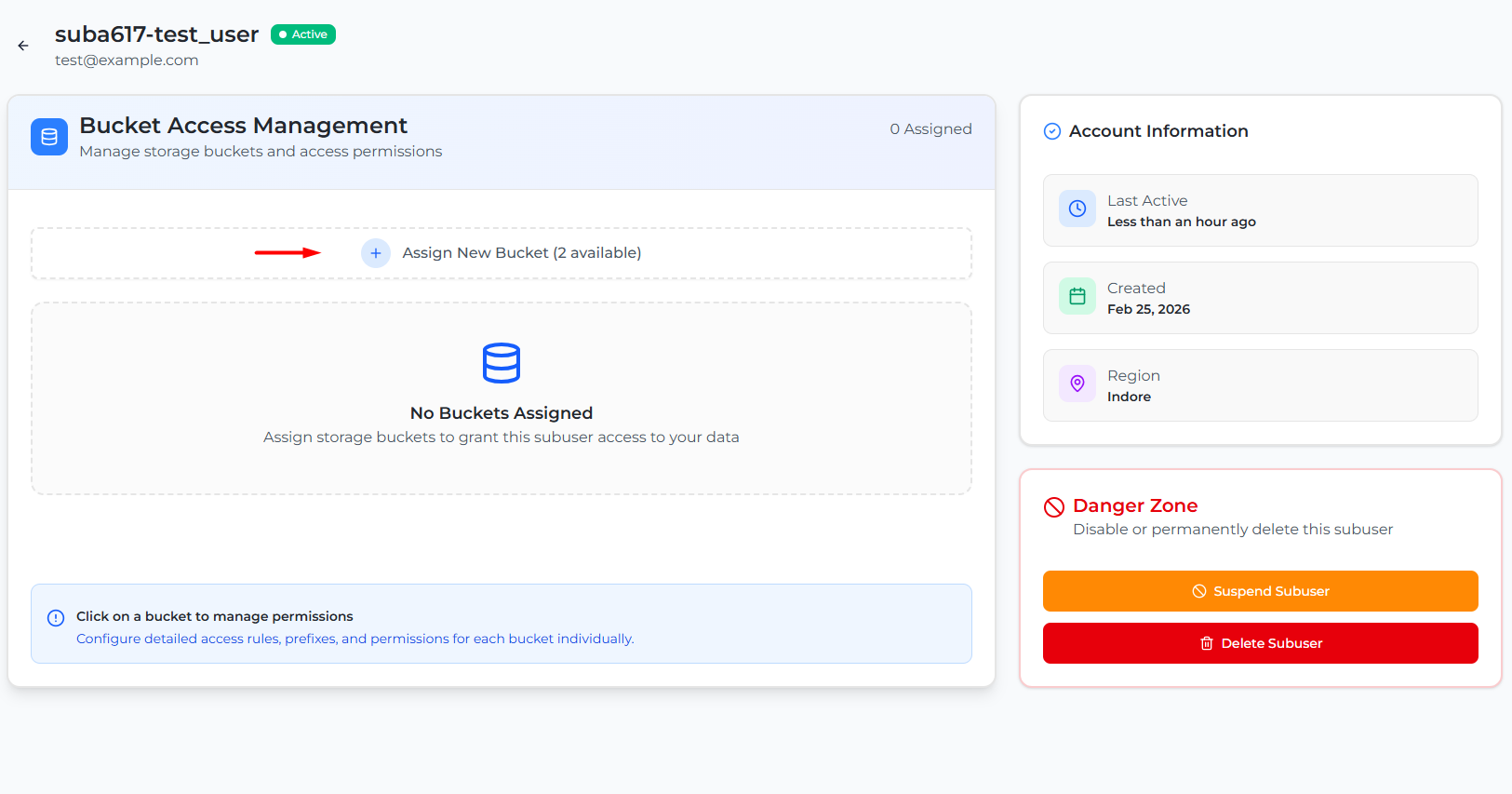1512x794 pixels.
Task: Click the large database icon in empty state
Action: point(502,363)
